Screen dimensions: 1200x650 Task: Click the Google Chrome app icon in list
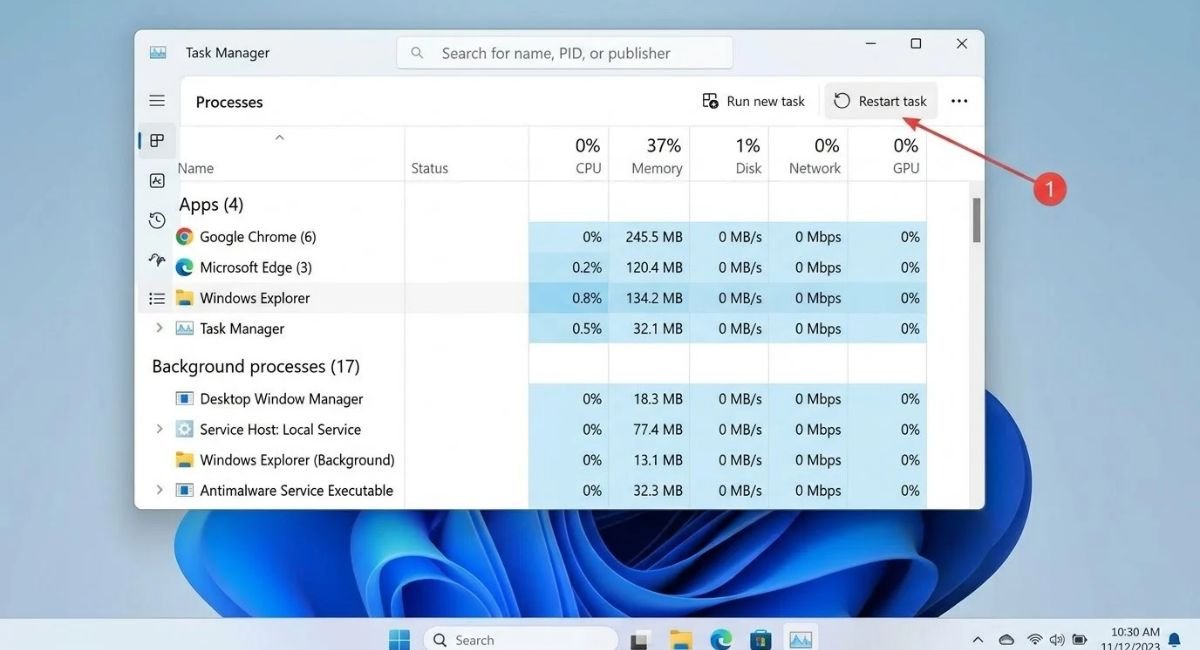pyautogui.click(x=184, y=237)
